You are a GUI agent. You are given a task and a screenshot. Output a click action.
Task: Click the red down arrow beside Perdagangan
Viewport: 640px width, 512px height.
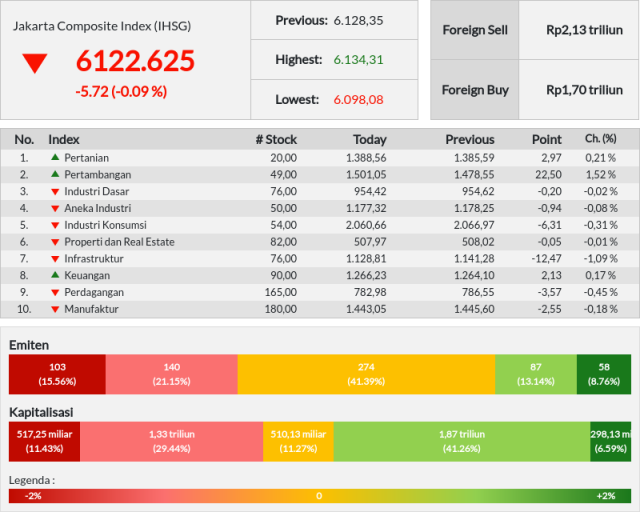(x=55, y=292)
